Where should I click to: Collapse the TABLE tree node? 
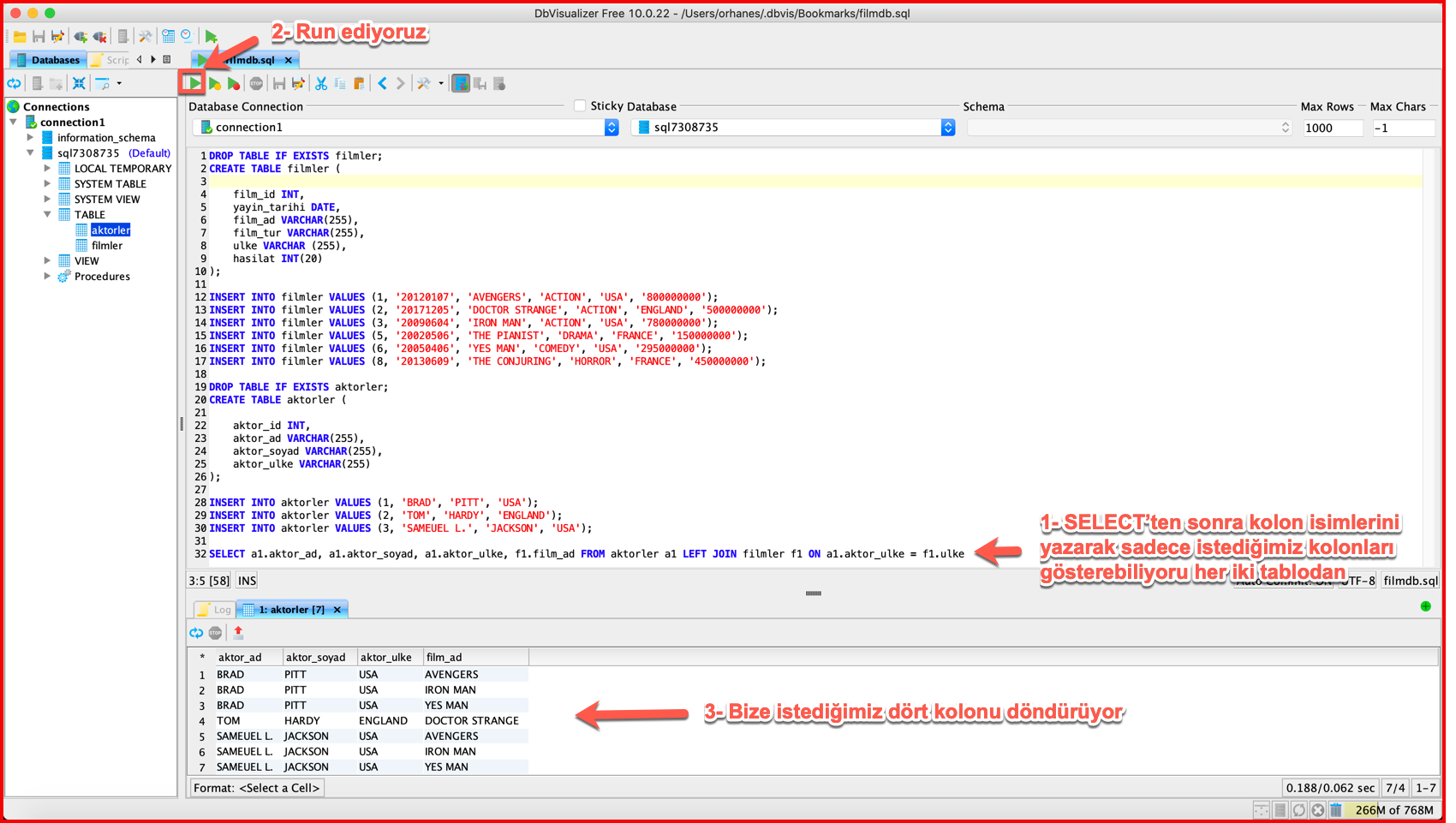(47, 214)
